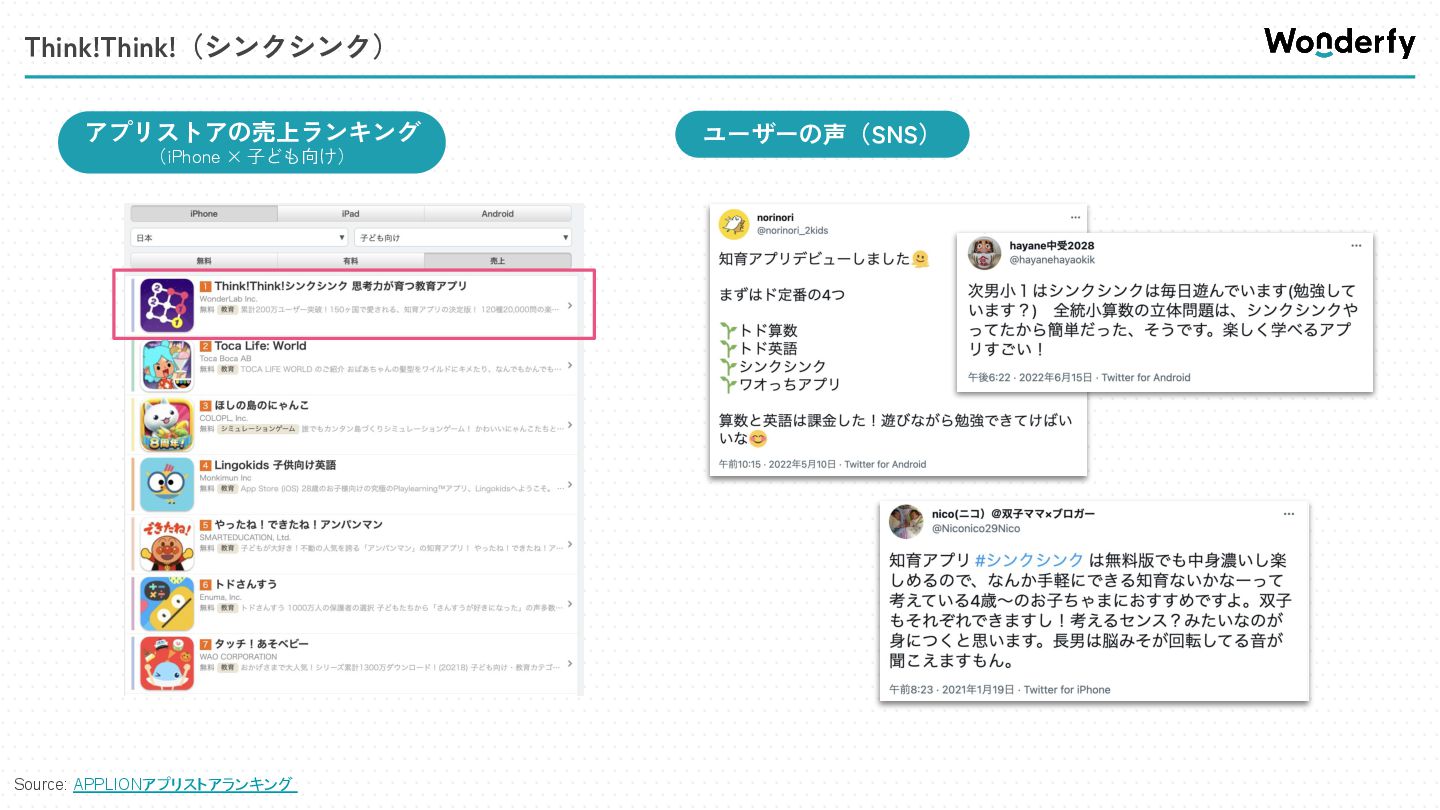
Task: Expand the Think!Think! row chevron
Action: (570, 306)
